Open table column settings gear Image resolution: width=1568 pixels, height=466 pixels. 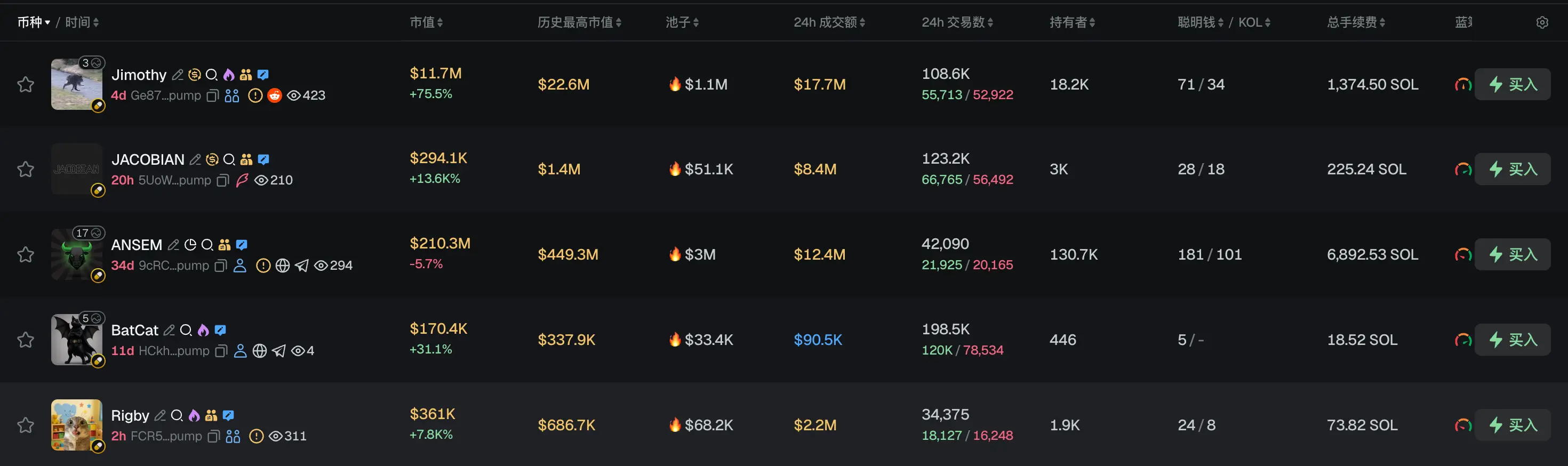point(1542,22)
